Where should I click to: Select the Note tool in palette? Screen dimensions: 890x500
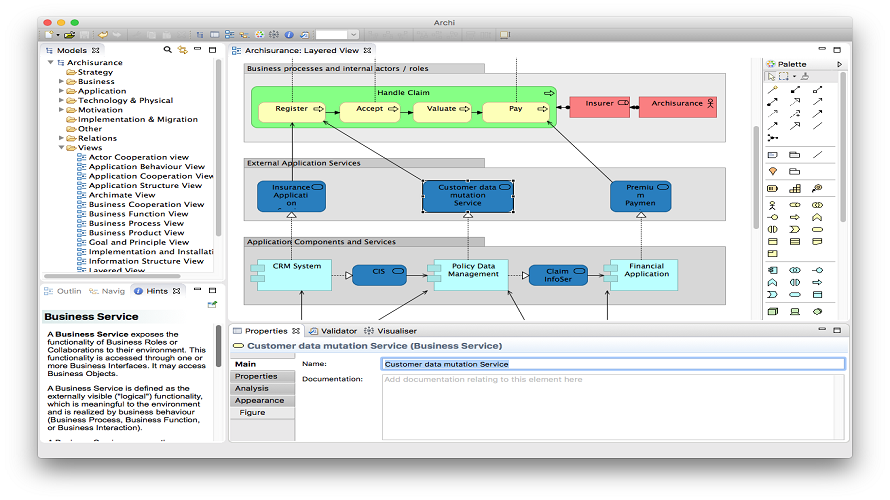(x=772, y=154)
